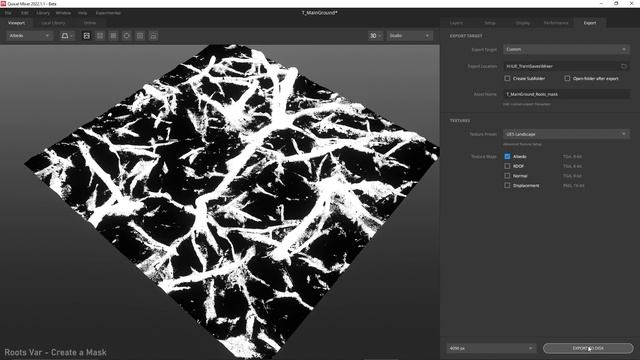Click the edit custom export parameters link
This screenshot has height=360, width=640.
click(x=527, y=104)
